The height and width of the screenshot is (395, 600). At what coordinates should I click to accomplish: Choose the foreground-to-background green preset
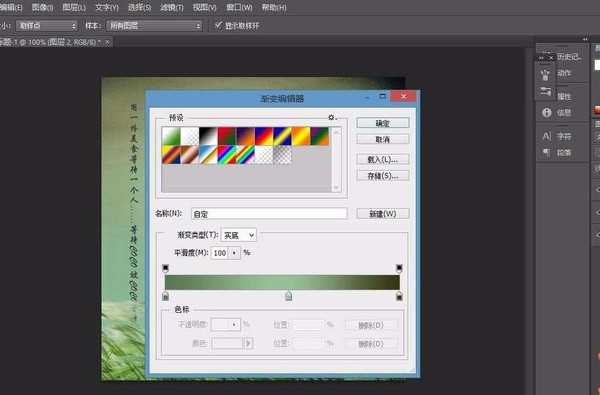171,136
